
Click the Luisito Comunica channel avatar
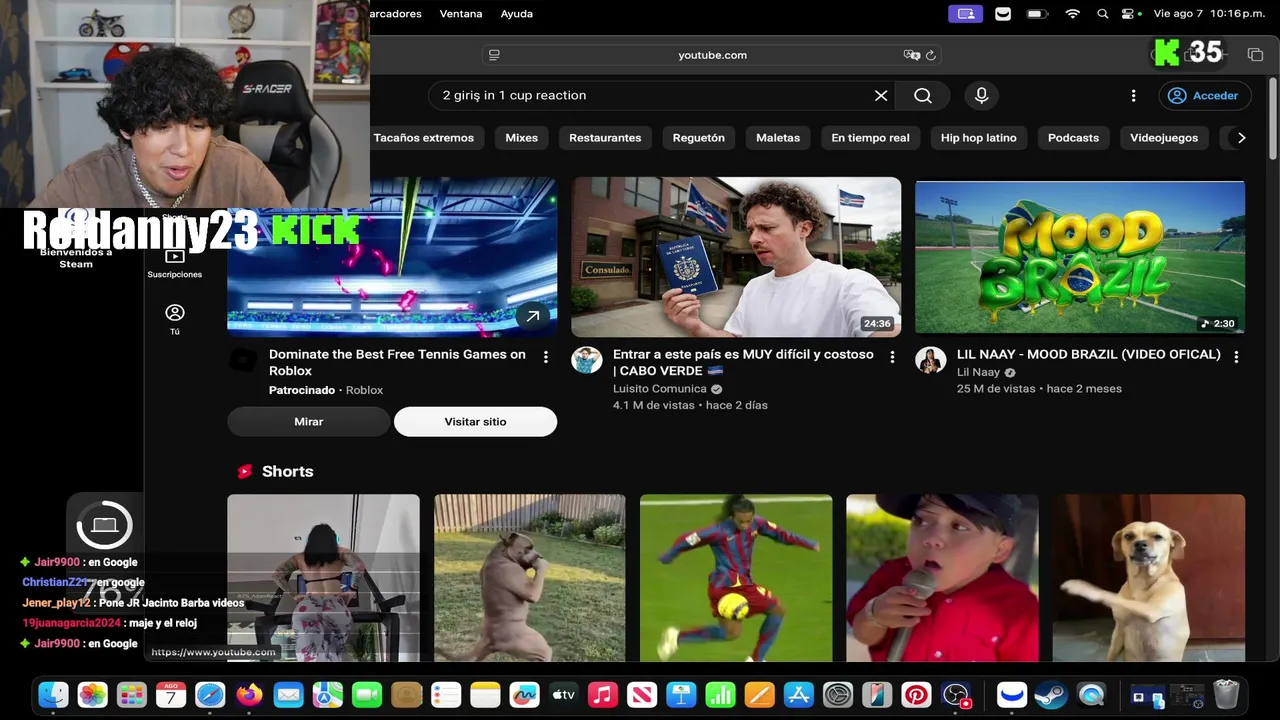pos(587,361)
